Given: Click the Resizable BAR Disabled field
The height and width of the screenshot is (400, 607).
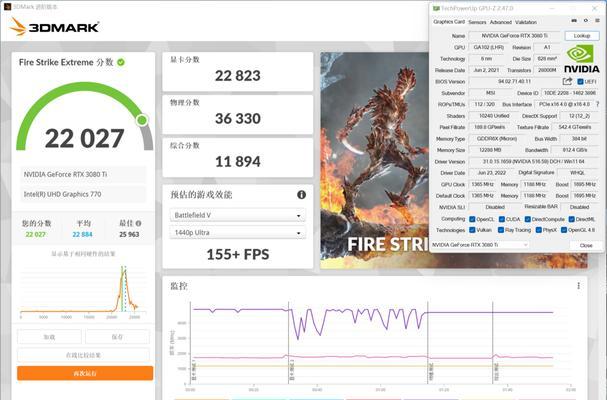Looking at the screenshot, I should 579,207.
